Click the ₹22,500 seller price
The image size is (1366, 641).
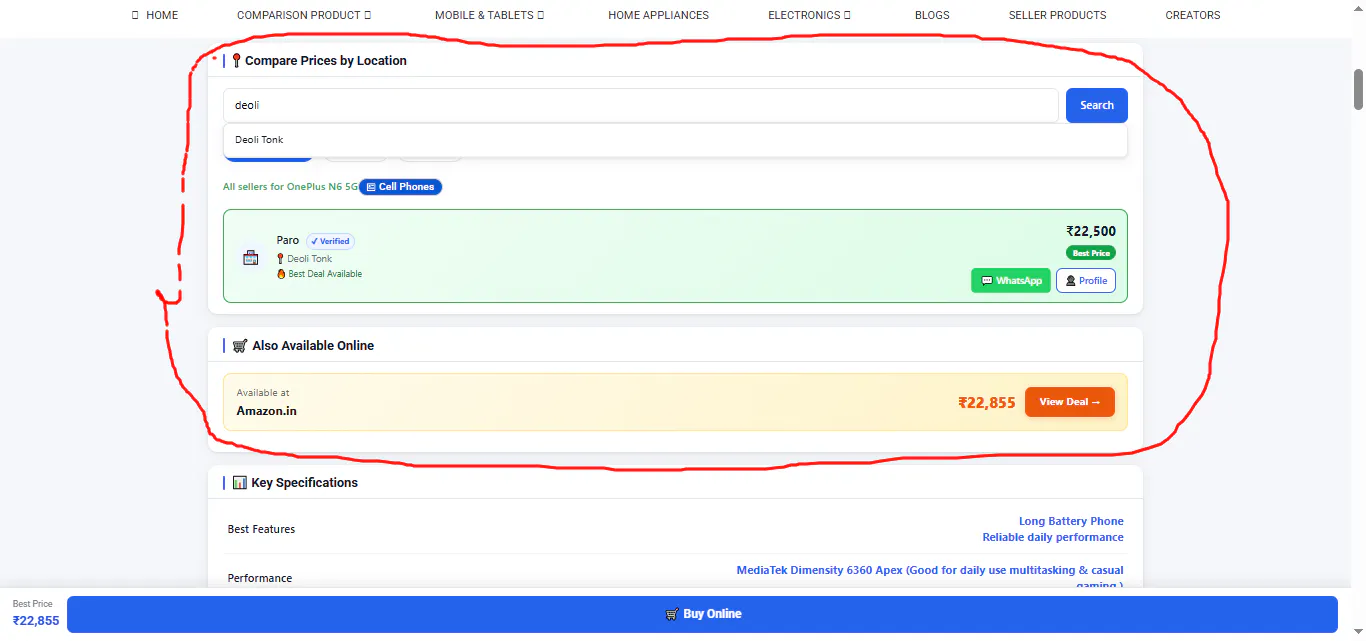[1091, 232]
